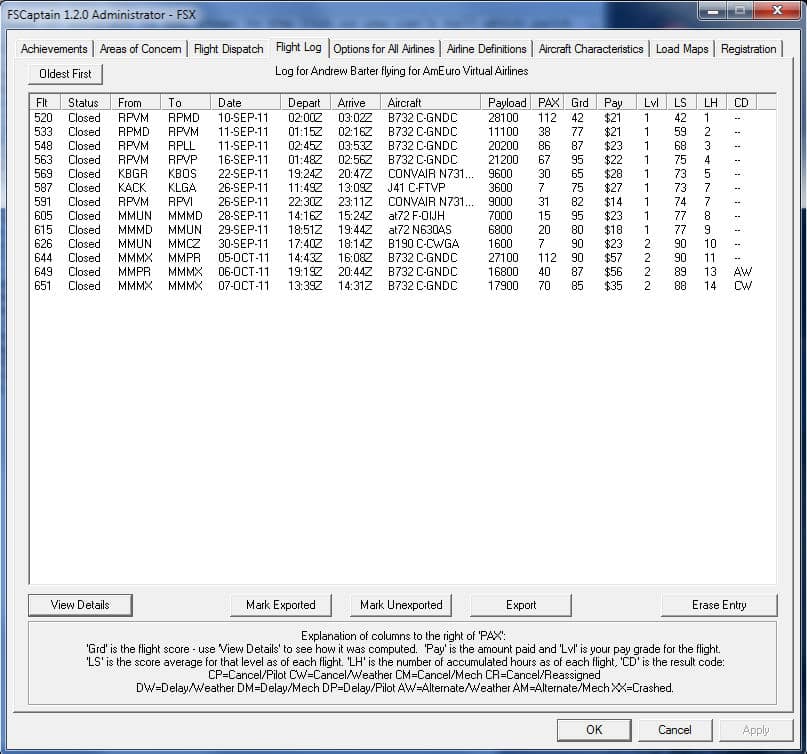
Task: Click the Cancel button
Action: point(675,730)
